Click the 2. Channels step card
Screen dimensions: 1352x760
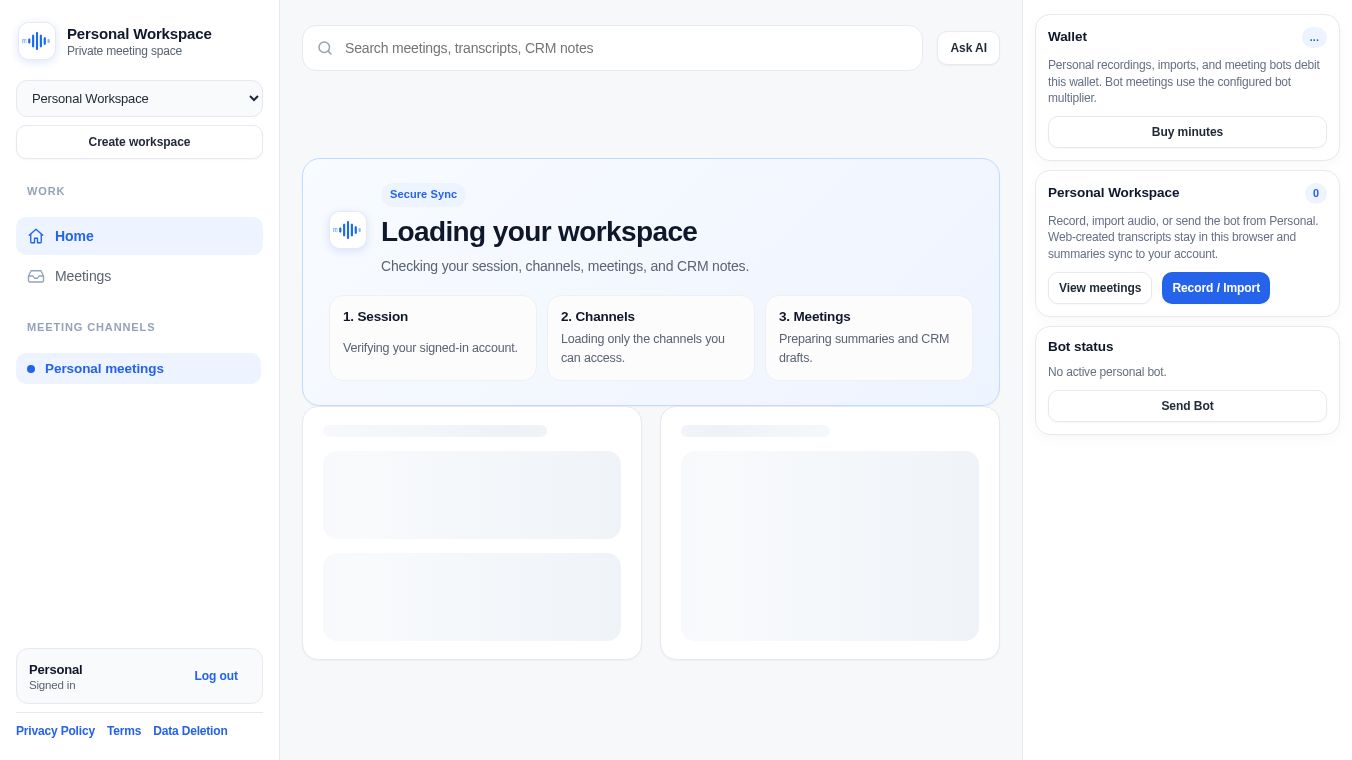(651, 338)
